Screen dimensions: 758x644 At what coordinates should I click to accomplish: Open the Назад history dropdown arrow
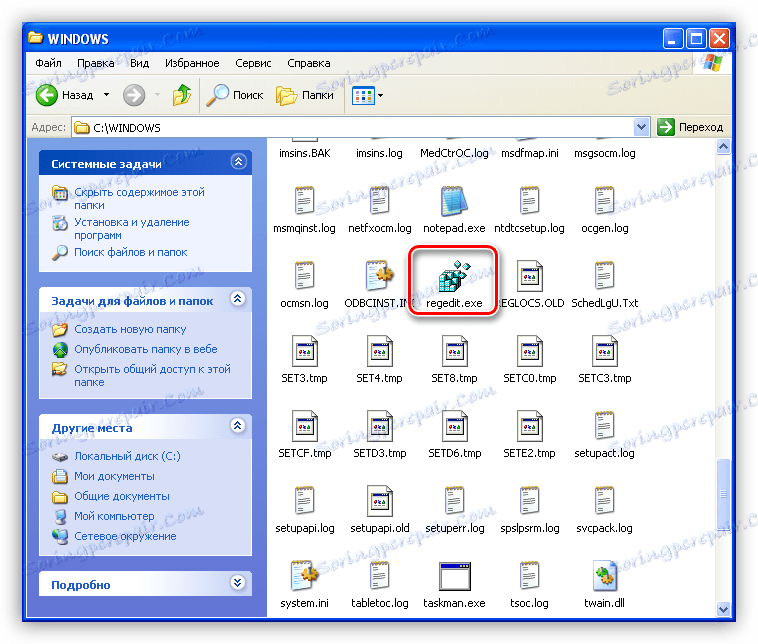(106, 95)
